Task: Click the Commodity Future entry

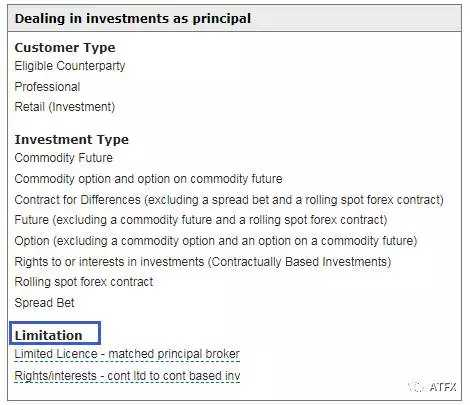Action: pos(64,158)
